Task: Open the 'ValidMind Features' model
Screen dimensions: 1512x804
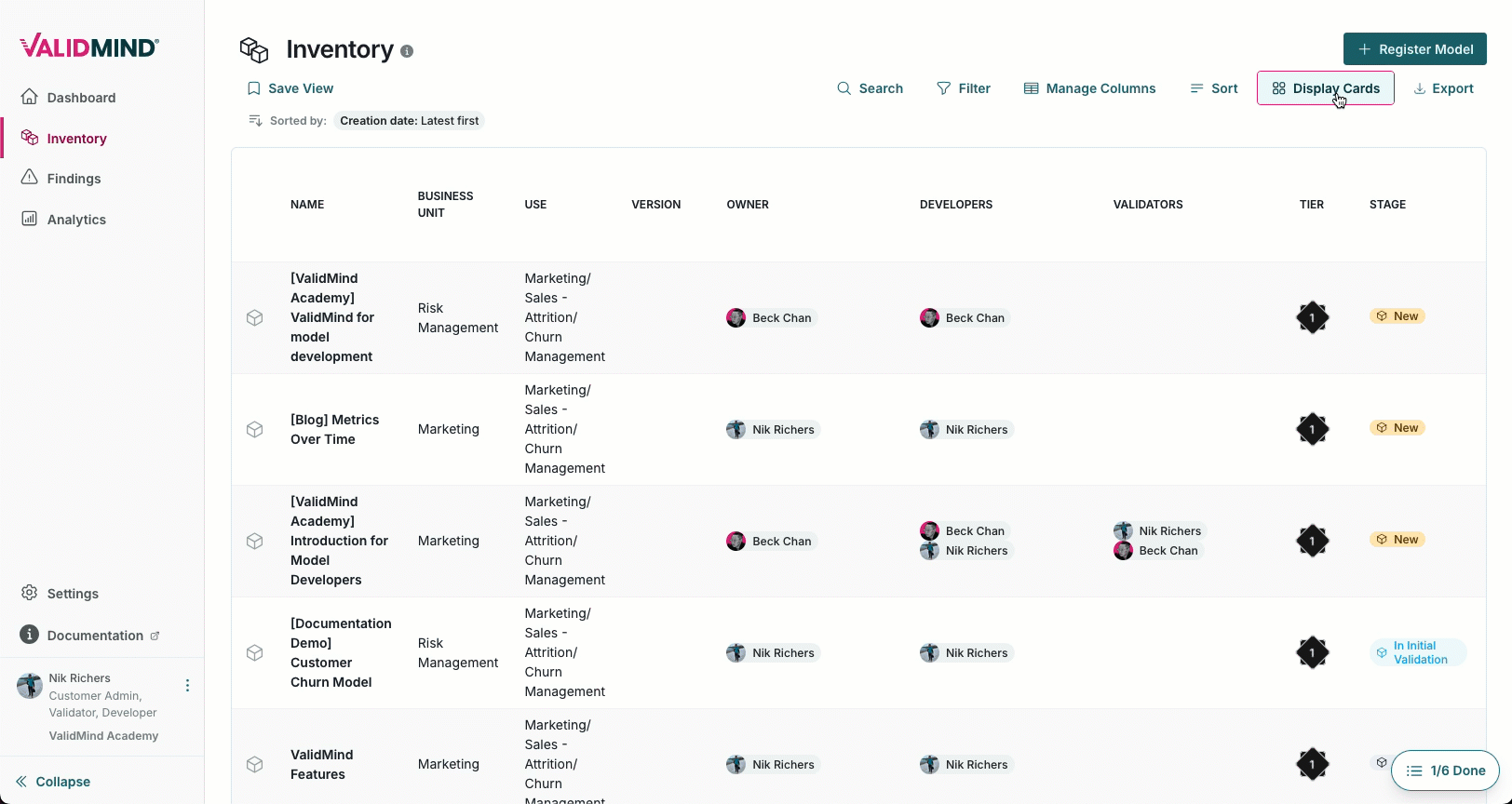Action: pos(322,764)
